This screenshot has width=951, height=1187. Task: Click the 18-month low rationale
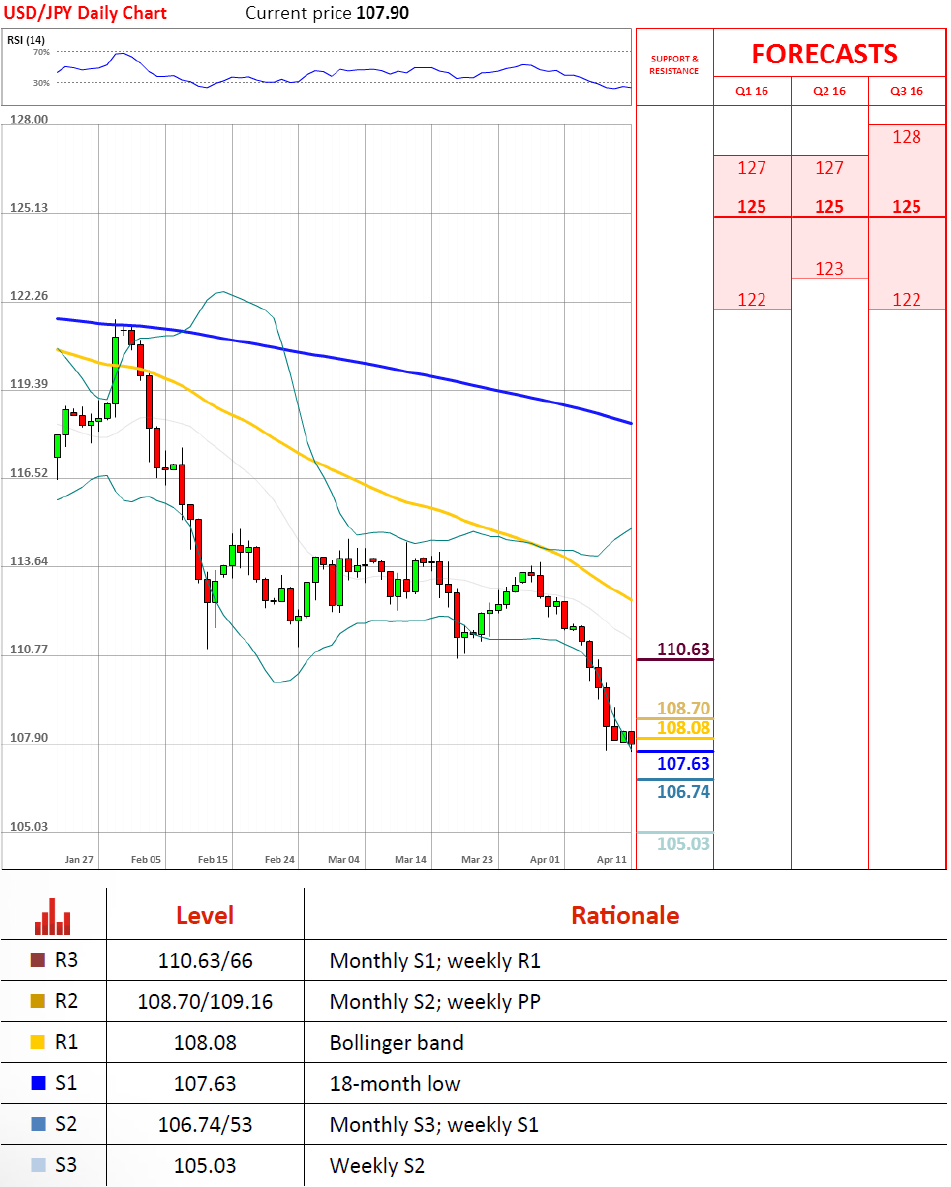[x=395, y=1083]
